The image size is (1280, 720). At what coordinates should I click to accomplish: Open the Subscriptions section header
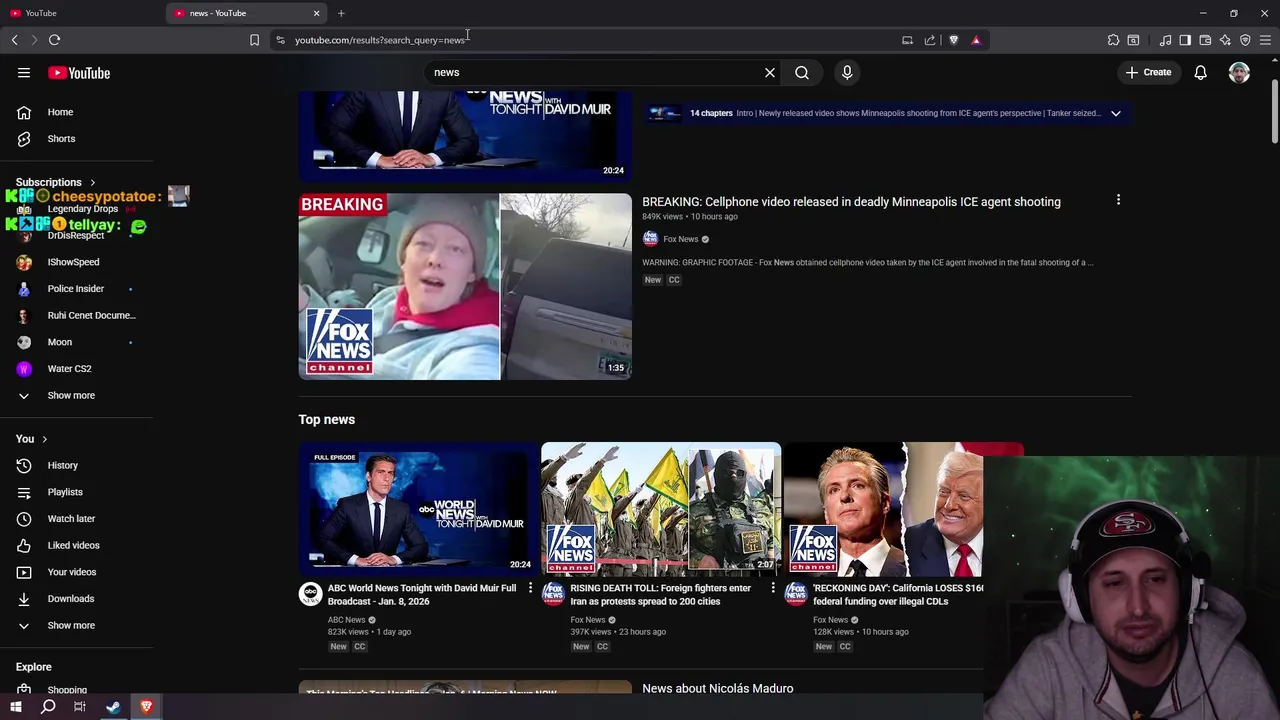click(56, 182)
